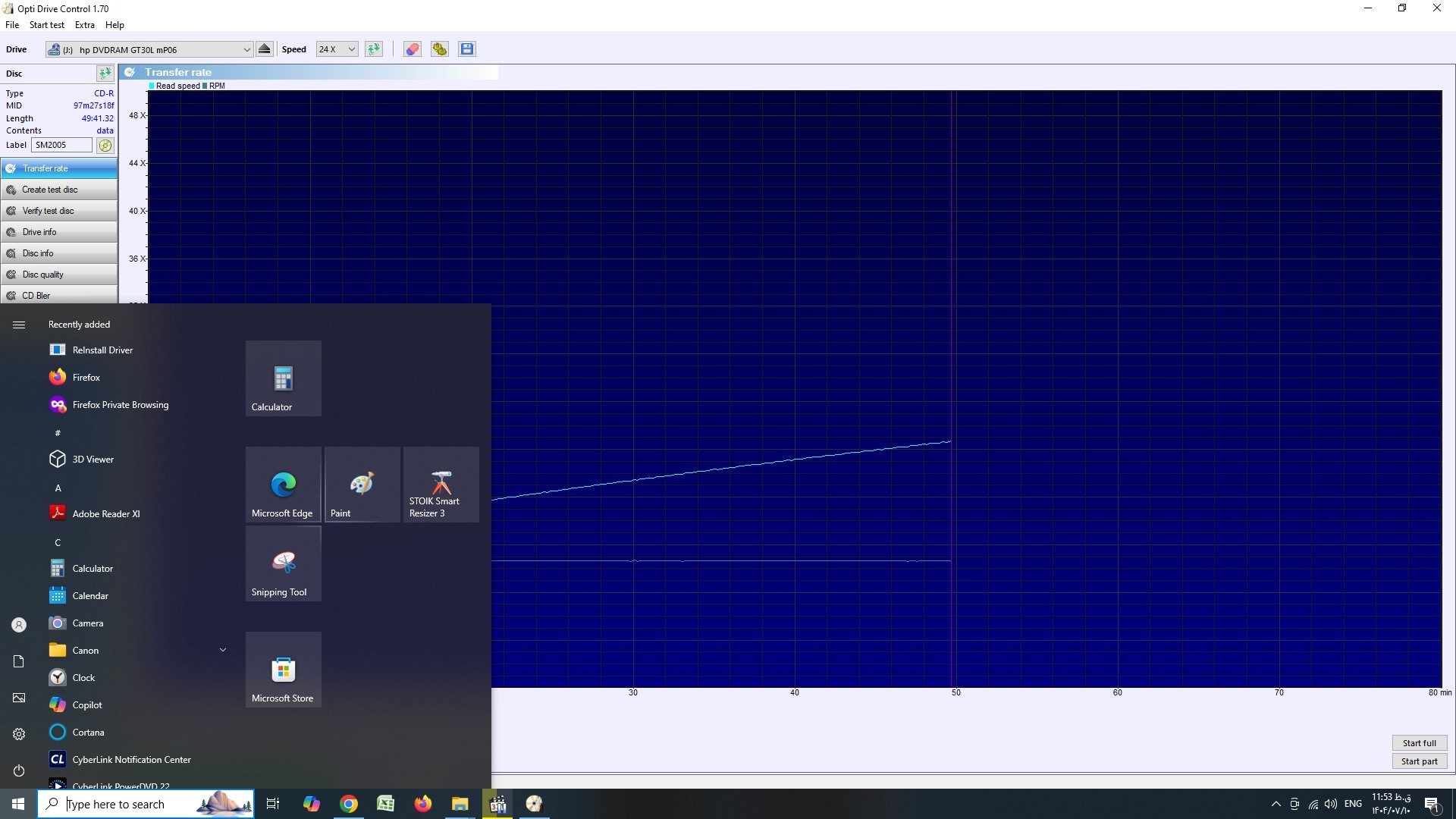Open the drive selection dropdown

point(246,49)
